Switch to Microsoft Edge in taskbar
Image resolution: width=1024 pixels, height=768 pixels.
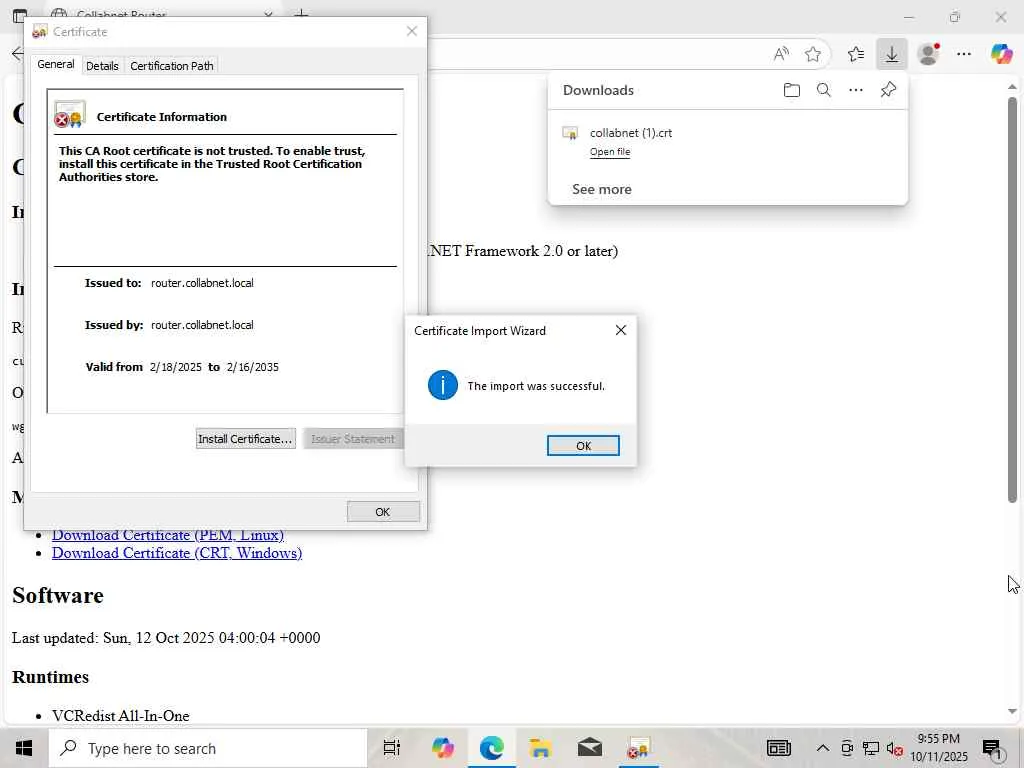click(492, 748)
